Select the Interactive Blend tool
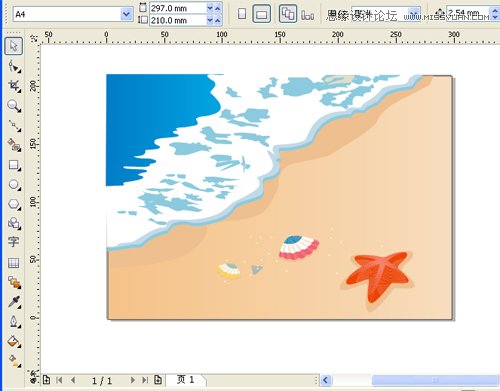 [x=14, y=282]
